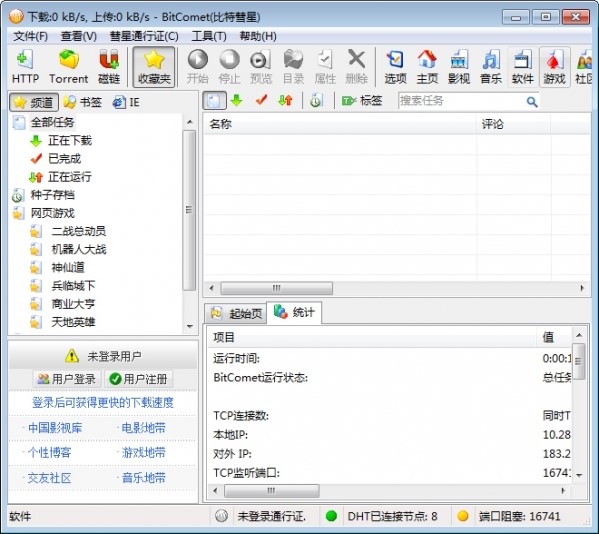Viewport: 599px width, 534px height.
Task: Select All Tasks (全部任务) tree item
Action: point(52,122)
